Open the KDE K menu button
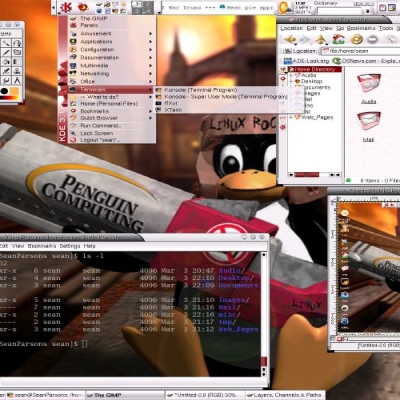The height and width of the screenshot is (400, 400). (66, 7)
